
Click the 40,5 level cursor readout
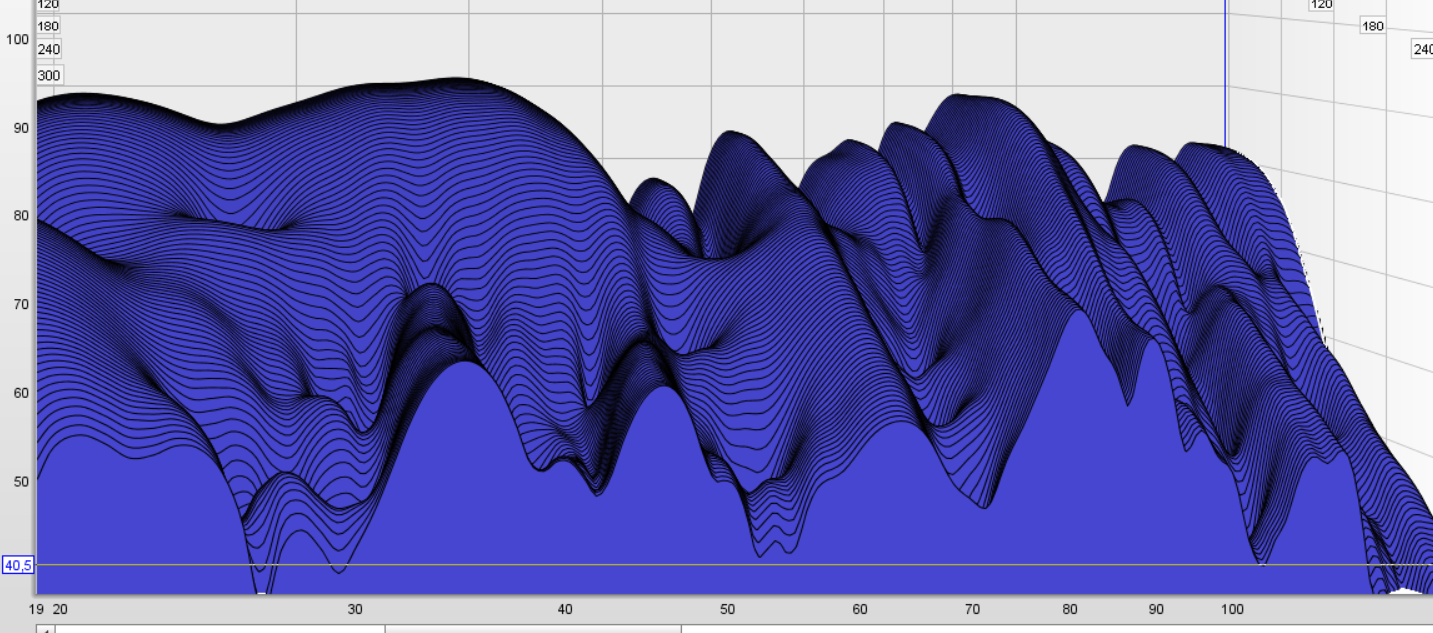(18, 565)
